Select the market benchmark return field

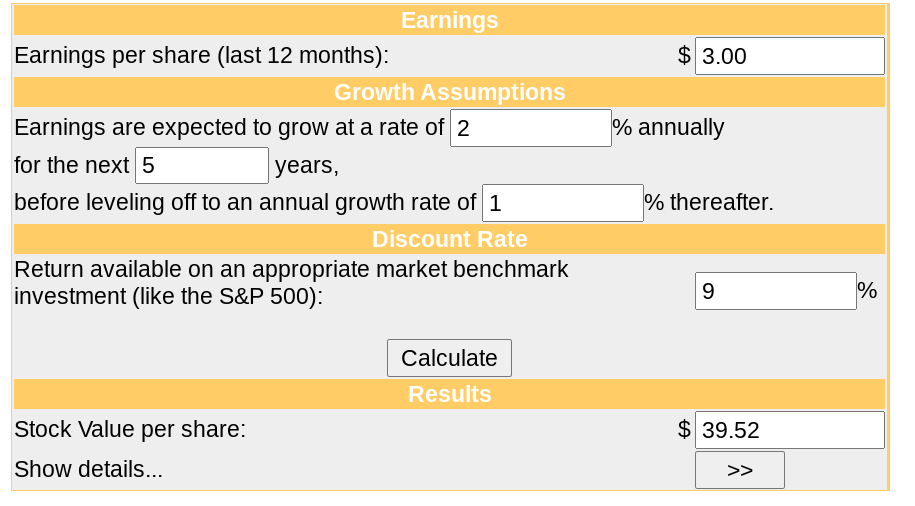pyautogui.click(x=776, y=291)
